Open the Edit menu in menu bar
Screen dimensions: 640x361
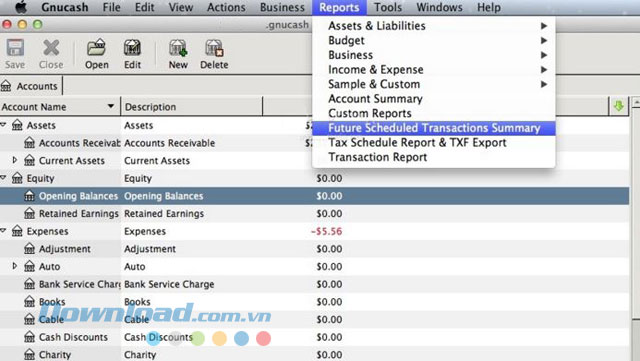pos(144,7)
